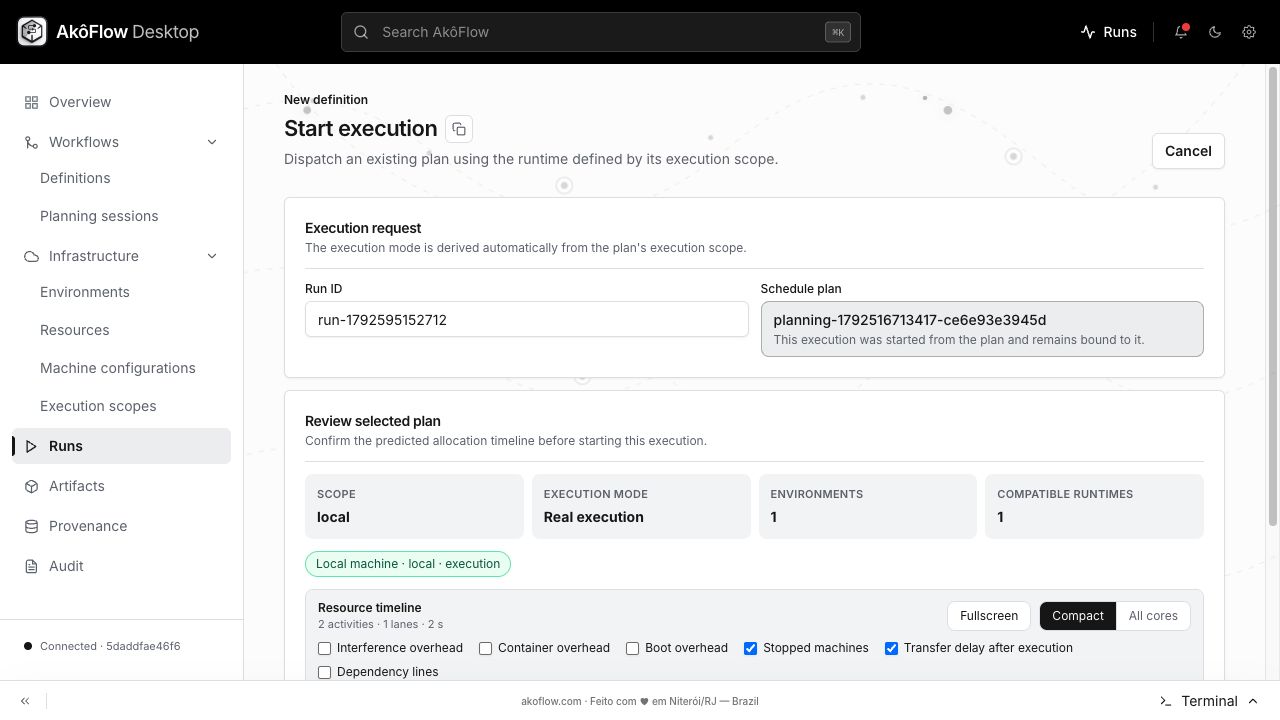This screenshot has width=1280, height=720.
Task: Enable Dependency lines checkbox
Action: 324,672
